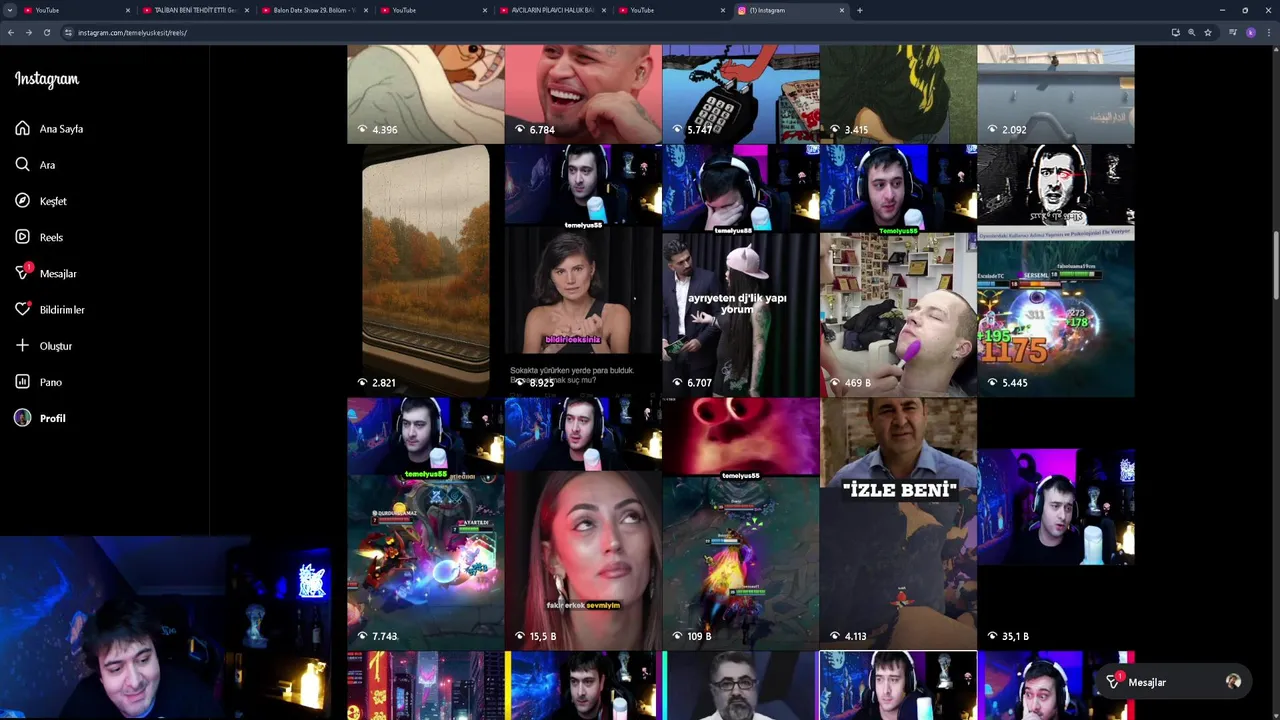Close the Balon Date Show tab
The height and width of the screenshot is (720, 1280).
pyautogui.click(x=366, y=10)
